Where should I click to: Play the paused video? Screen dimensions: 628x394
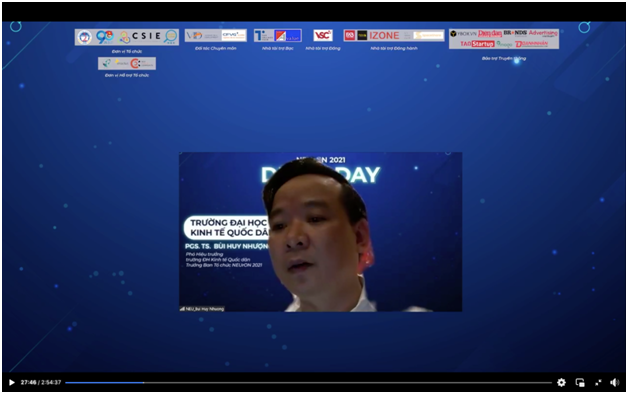pos(12,382)
